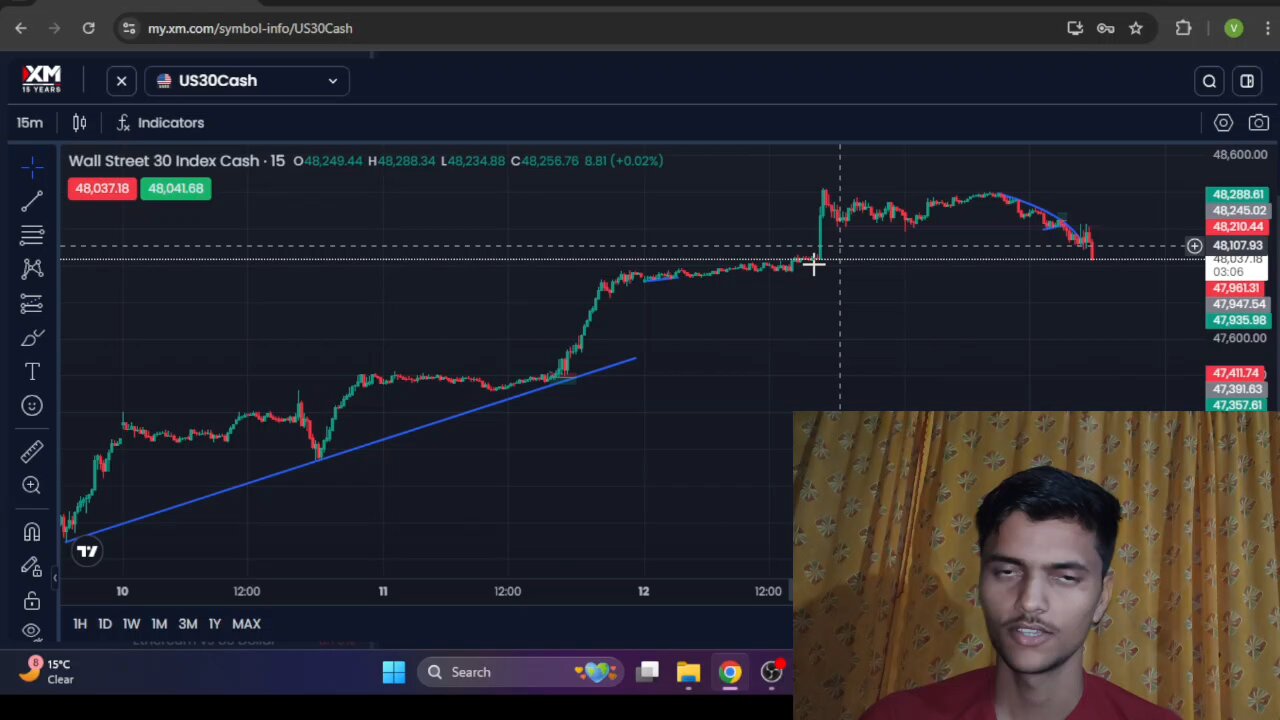Reload the browser page

point(88,28)
